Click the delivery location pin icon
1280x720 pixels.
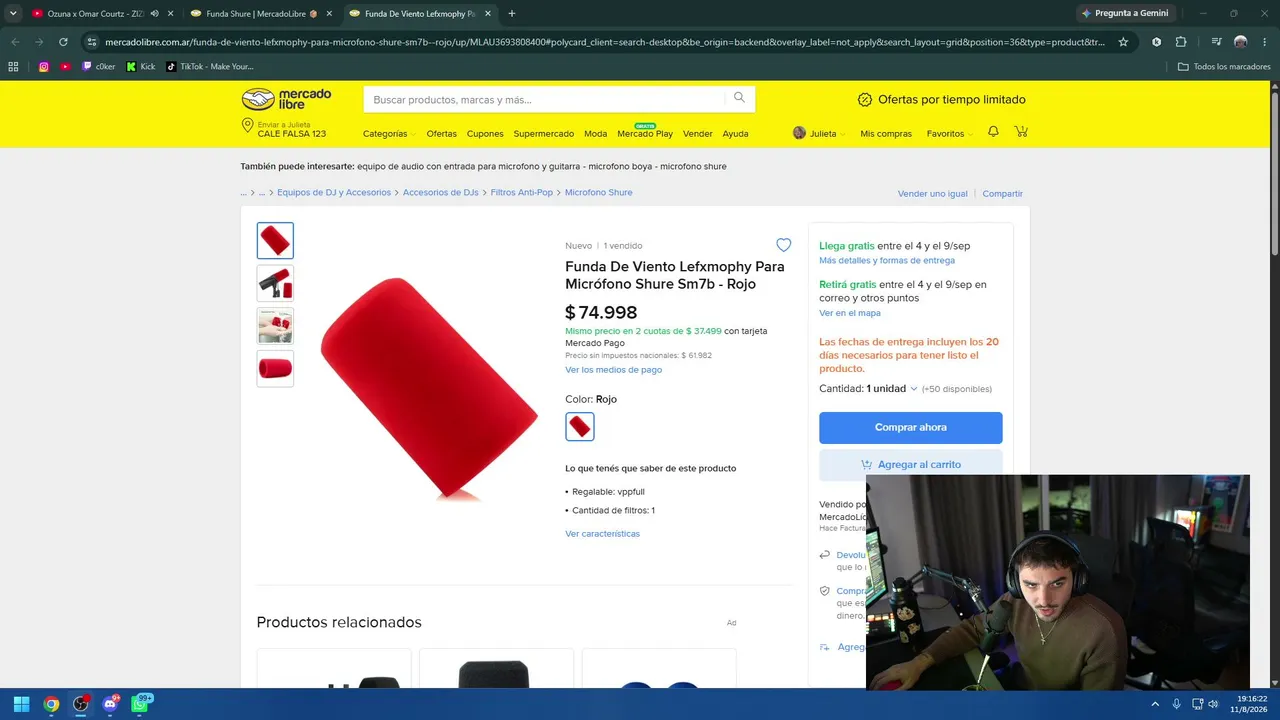tap(247, 126)
